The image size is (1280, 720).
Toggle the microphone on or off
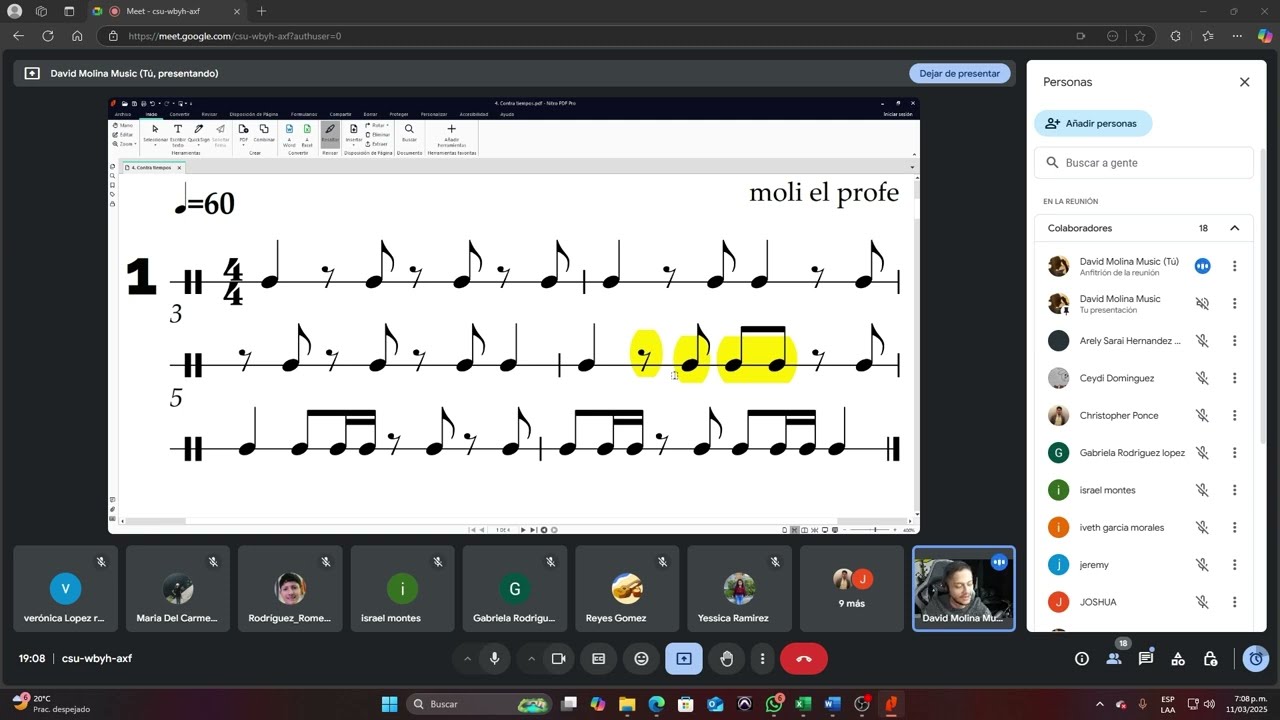494,659
